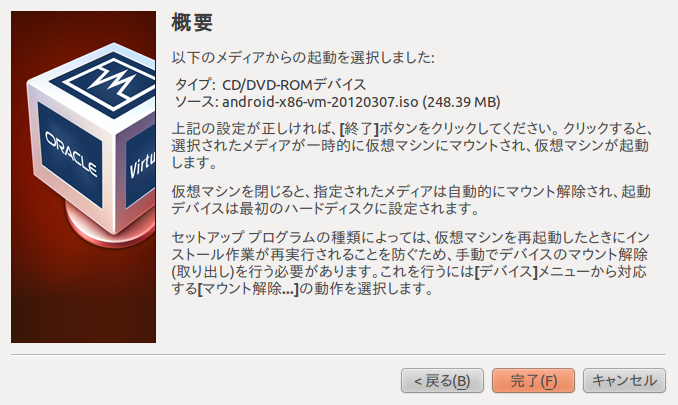The height and width of the screenshot is (405, 678).
Task: Click the (248.39 MB) file size text
Action: point(461,102)
